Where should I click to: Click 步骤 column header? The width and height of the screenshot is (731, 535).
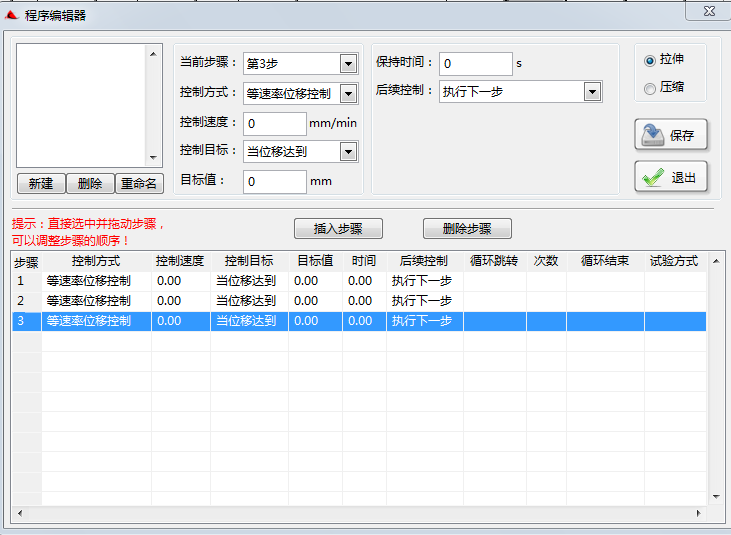point(27,262)
